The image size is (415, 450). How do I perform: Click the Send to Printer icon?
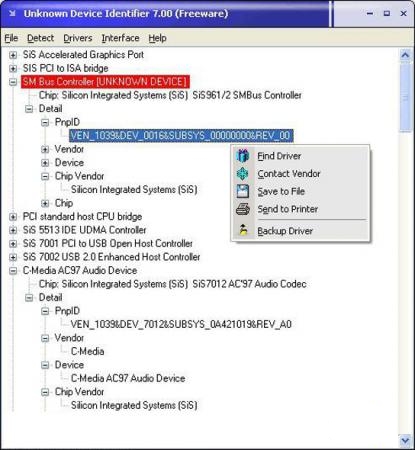coord(242,209)
